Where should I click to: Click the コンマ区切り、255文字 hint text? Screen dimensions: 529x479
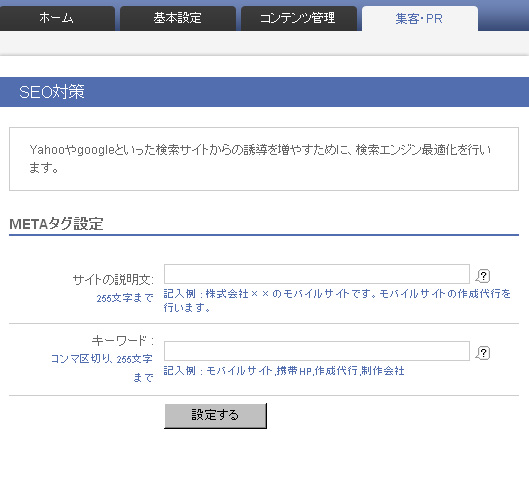(x=102, y=359)
